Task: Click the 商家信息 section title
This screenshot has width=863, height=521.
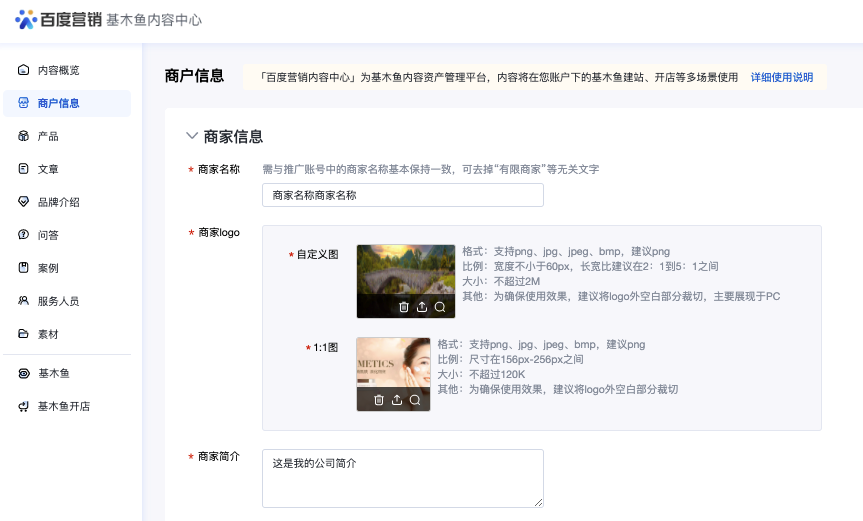Action: 233,136
